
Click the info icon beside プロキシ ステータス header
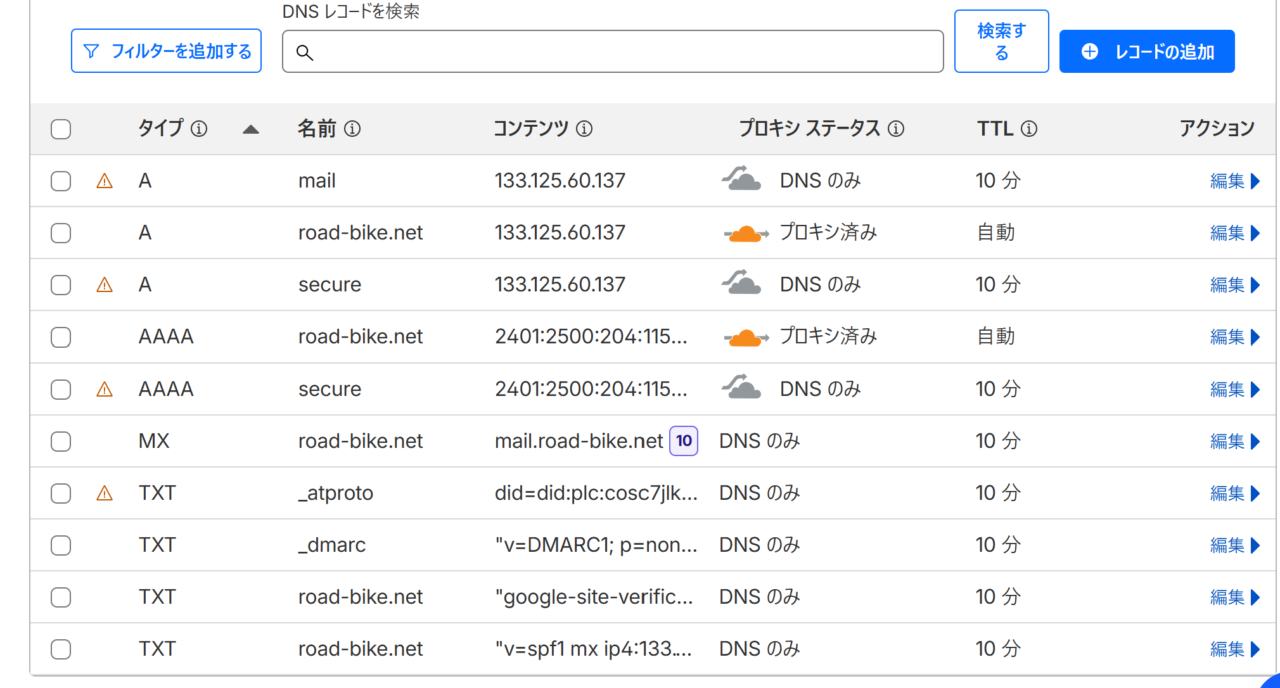896,129
